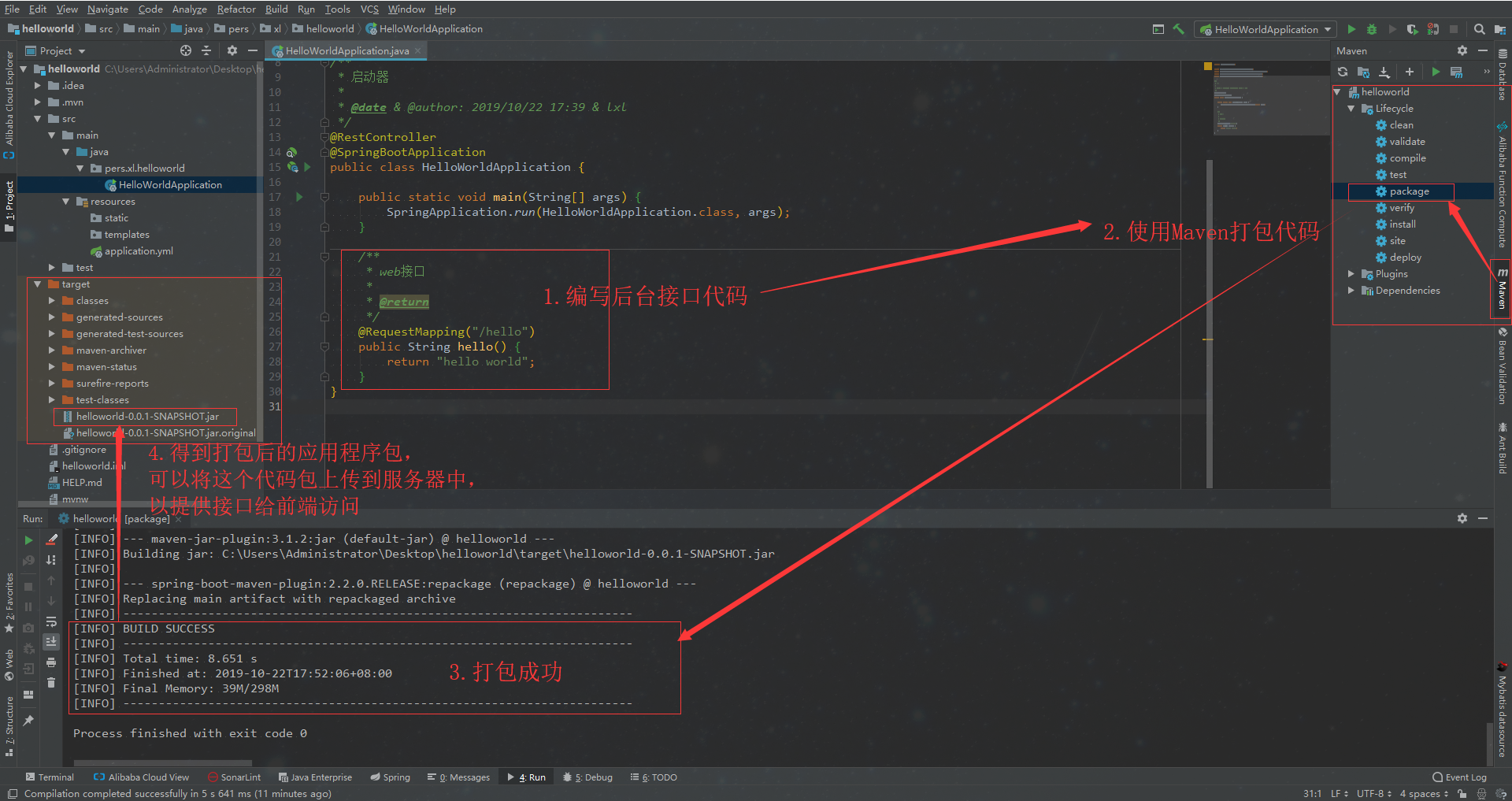Toggle the Database side tool window
Viewport: 1512px width, 801px height.
[1502, 76]
